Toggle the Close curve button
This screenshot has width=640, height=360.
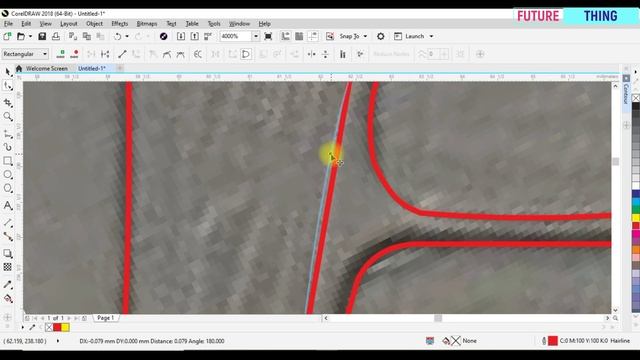pos(246,54)
